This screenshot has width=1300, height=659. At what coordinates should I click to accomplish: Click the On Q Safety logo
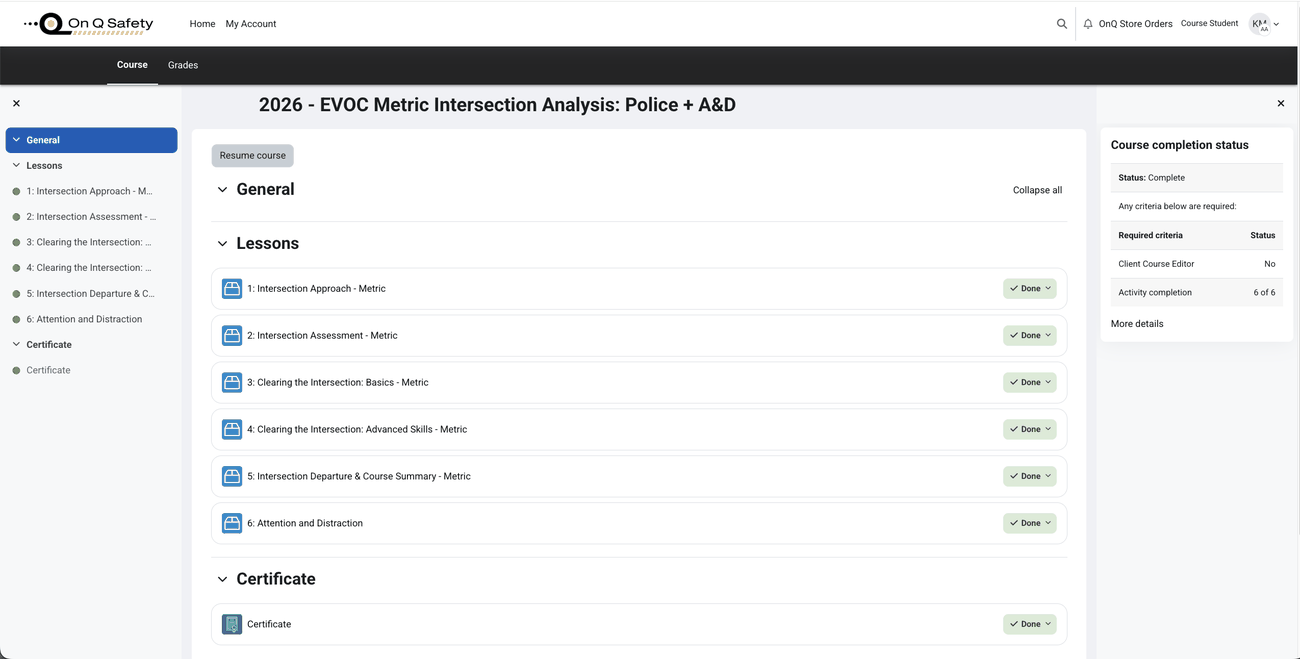[88, 23]
